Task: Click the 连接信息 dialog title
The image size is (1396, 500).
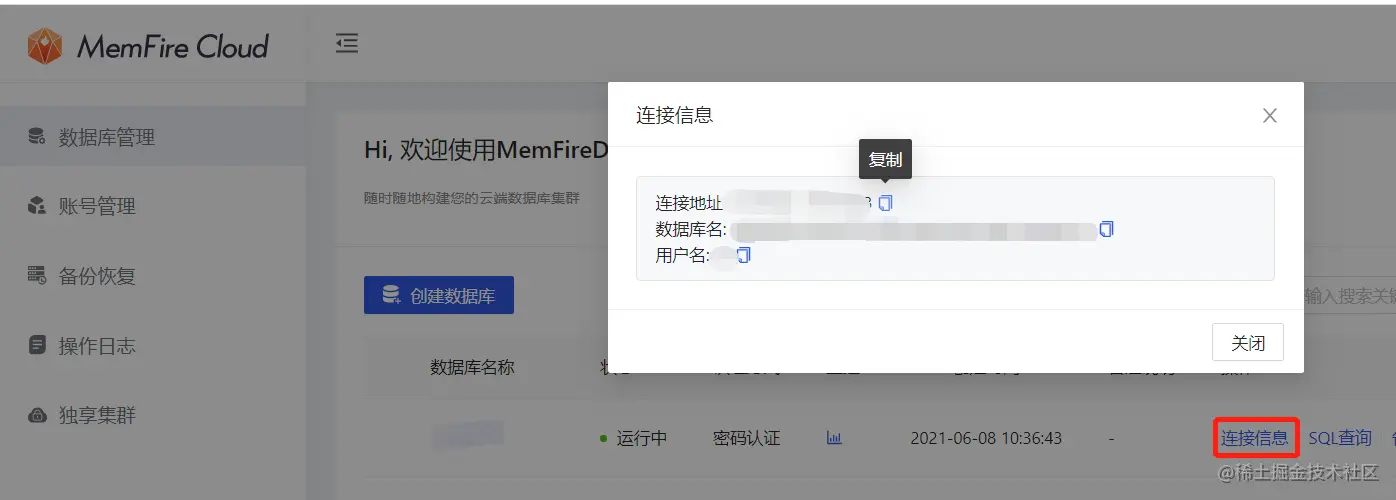Action: [x=675, y=115]
